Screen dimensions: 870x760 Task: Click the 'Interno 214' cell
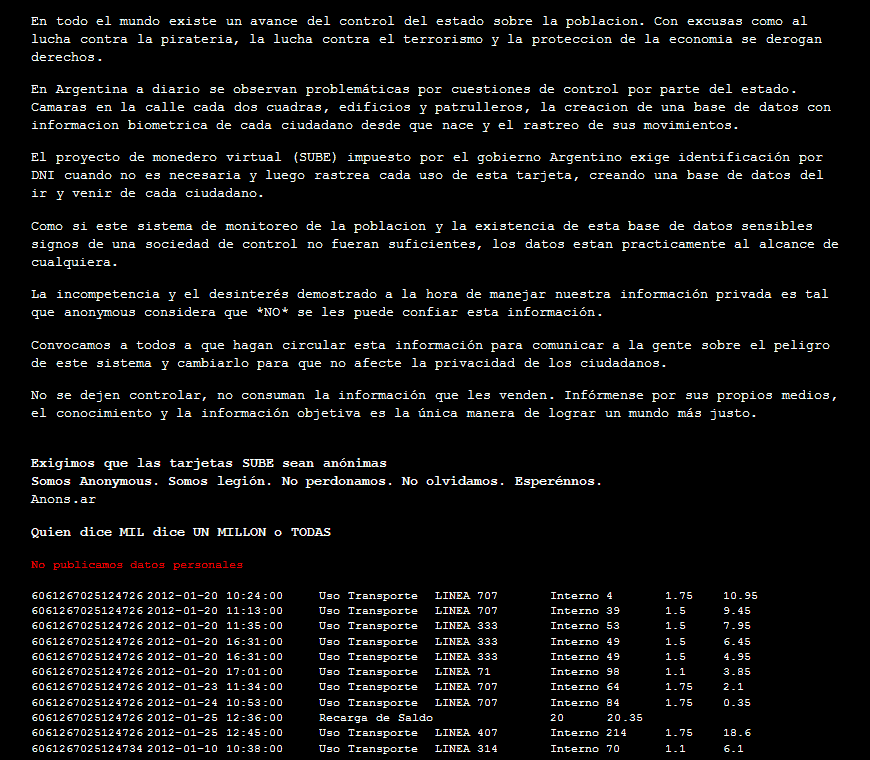(588, 733)
